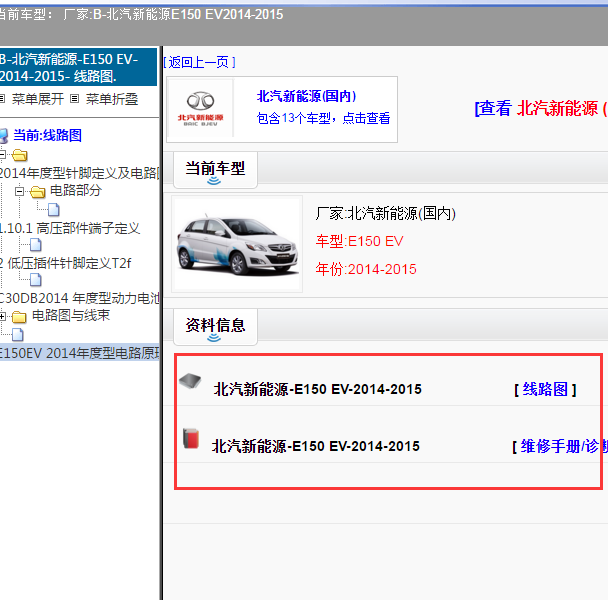
Task: Click 菜单展开 to expand the menu
Action: (38, 99)
